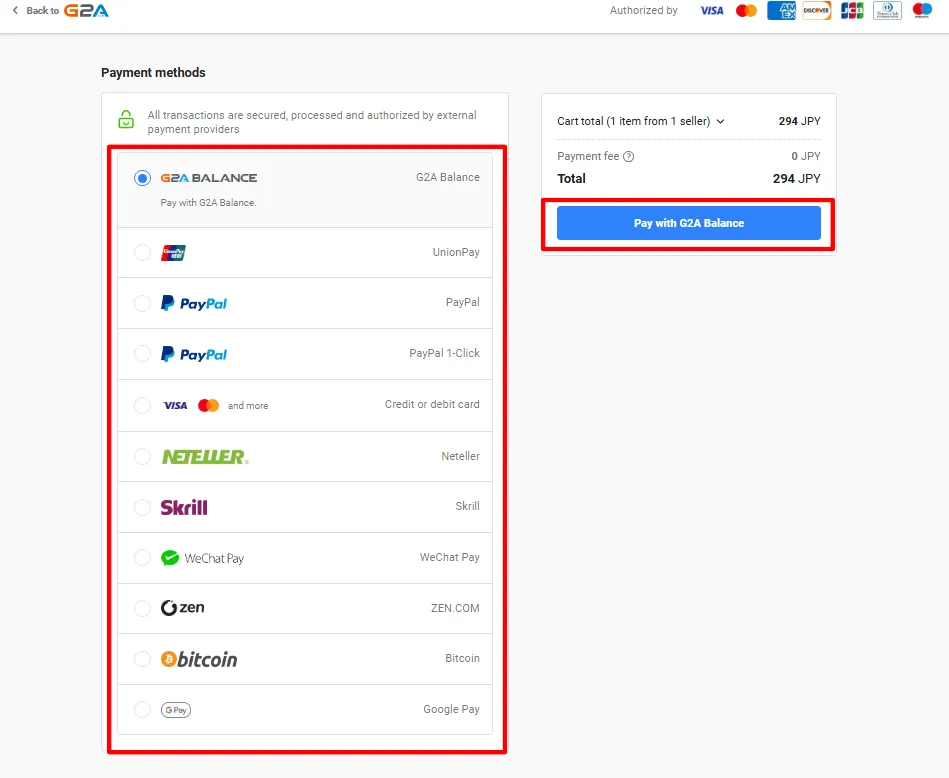The height and width of the screenshot is (778, 949).
Task: Click the 'ZEN.COM' label text
Action: coord(455,608)
